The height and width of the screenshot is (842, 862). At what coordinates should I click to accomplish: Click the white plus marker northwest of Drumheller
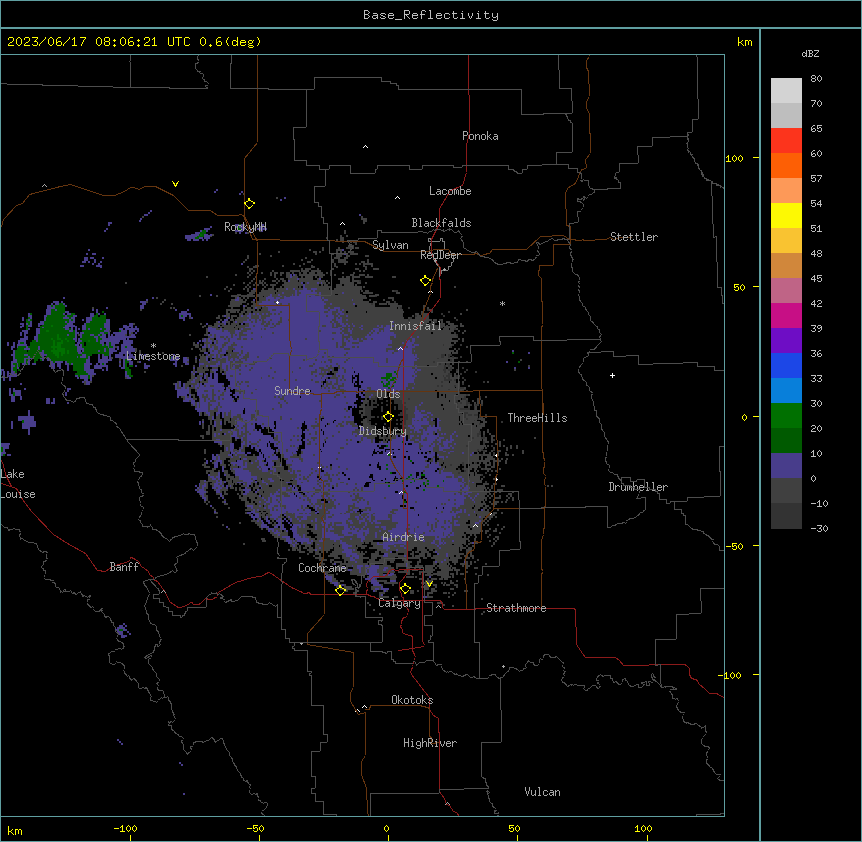[x=612, y=375]
